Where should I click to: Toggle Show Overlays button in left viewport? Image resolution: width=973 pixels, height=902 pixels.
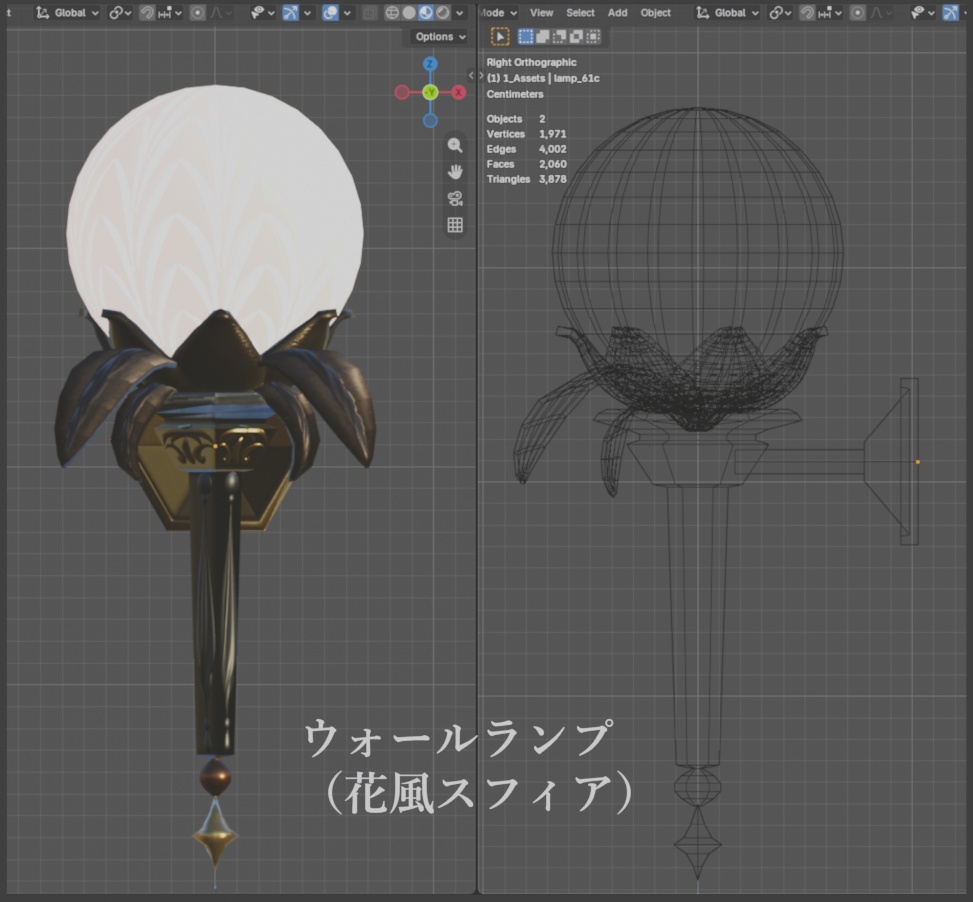(330, 12)
